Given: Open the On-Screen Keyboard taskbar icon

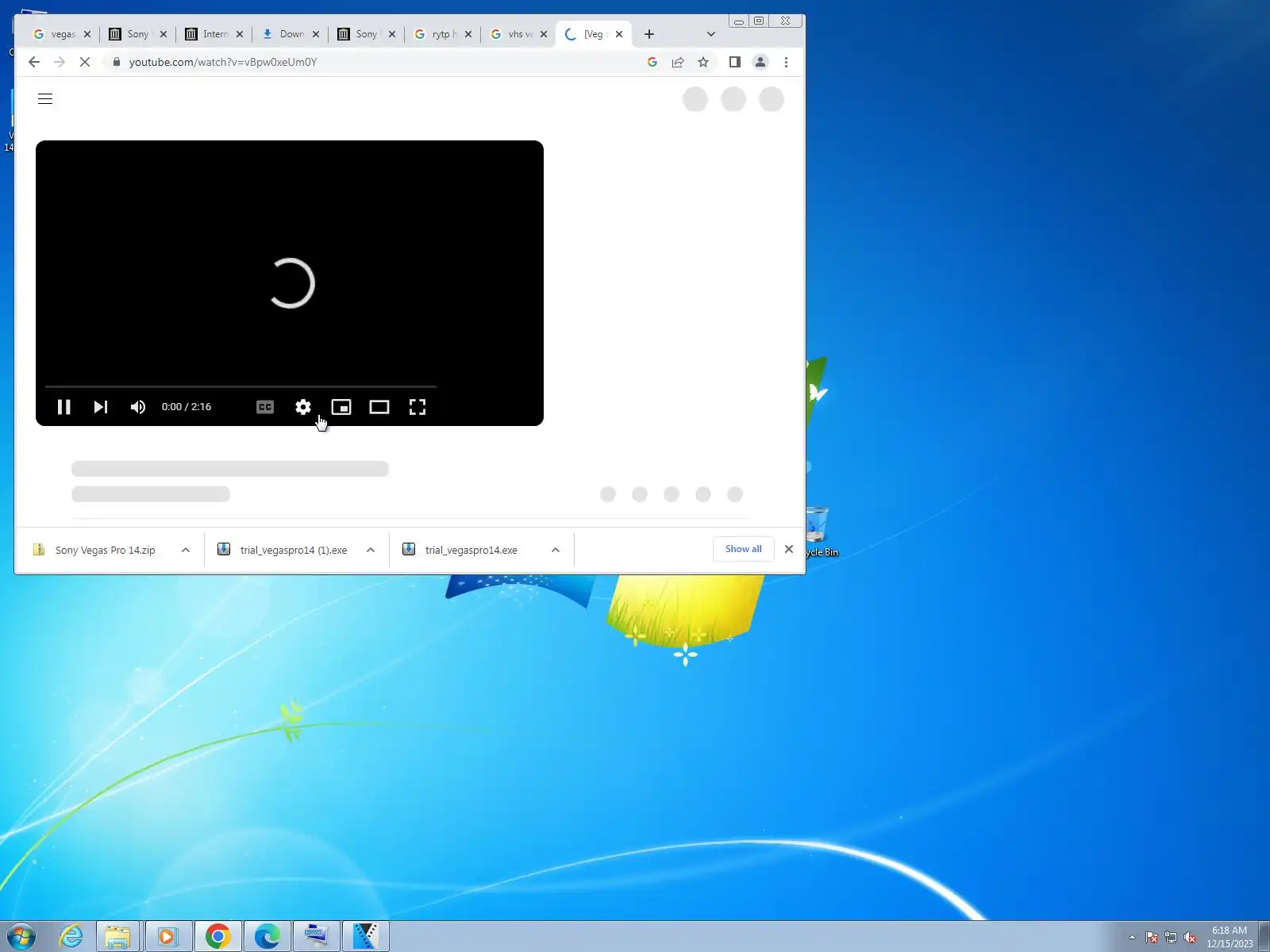Looking at the screenshot, I should [x=316, y=937].
